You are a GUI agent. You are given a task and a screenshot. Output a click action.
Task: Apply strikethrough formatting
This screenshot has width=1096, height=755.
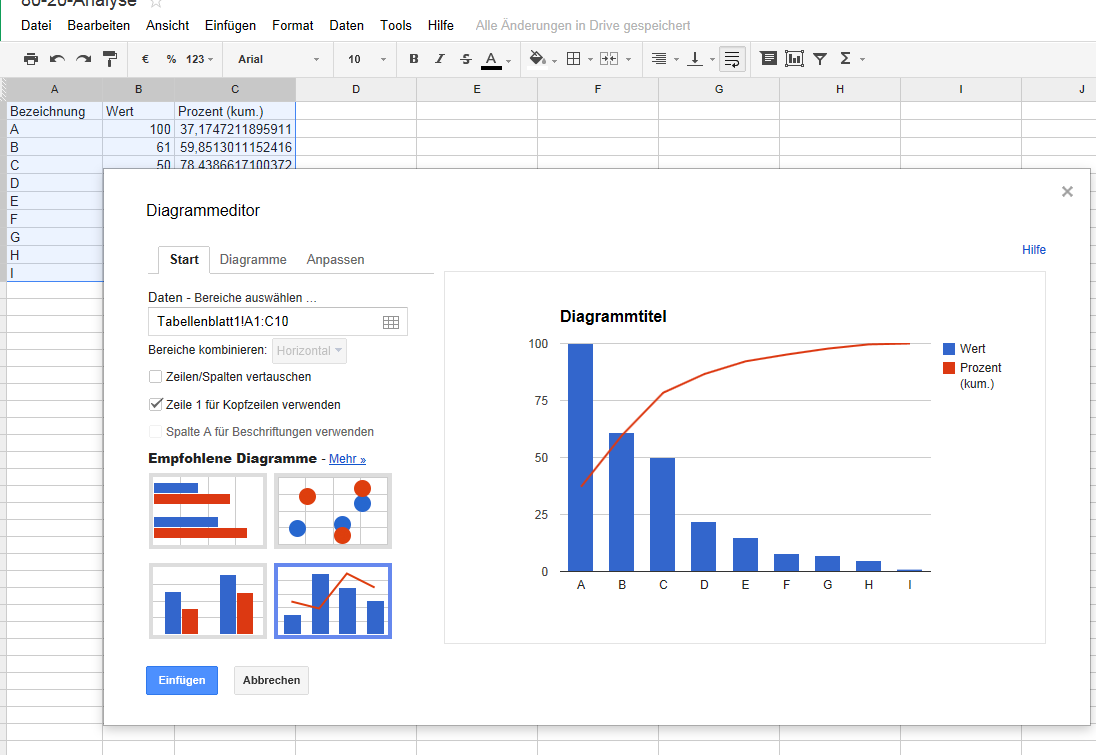pyautogui.click(x=465, y=59)
